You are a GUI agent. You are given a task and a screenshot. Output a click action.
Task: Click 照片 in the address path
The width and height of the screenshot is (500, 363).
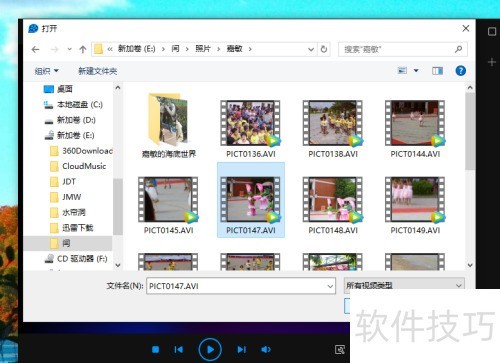(203, 49)
